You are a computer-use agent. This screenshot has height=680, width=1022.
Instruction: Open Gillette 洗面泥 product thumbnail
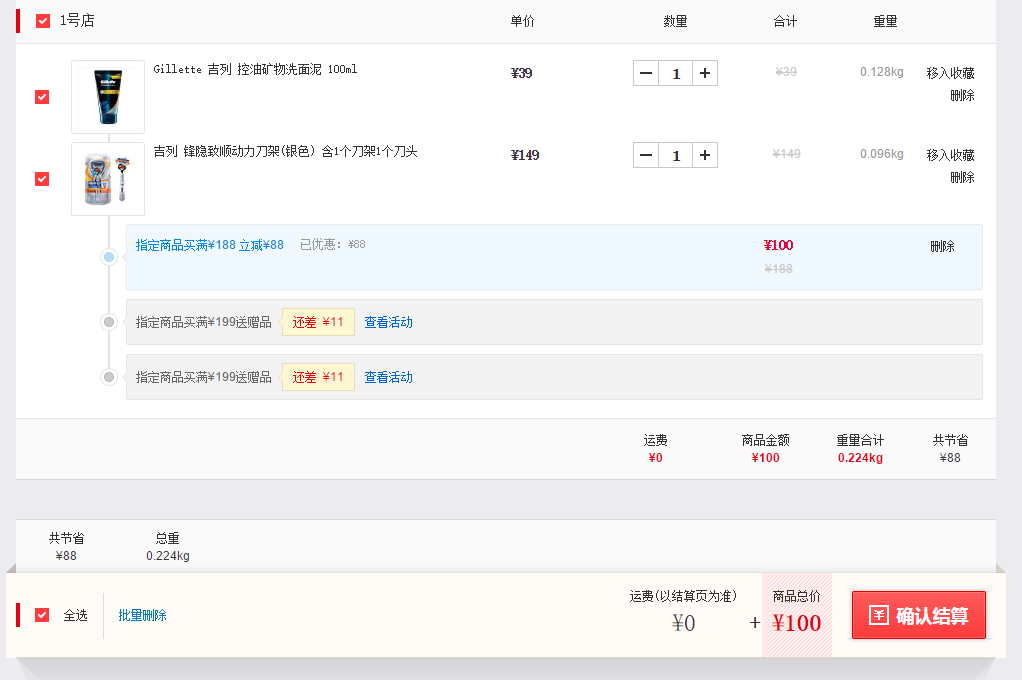coord(108,97)
